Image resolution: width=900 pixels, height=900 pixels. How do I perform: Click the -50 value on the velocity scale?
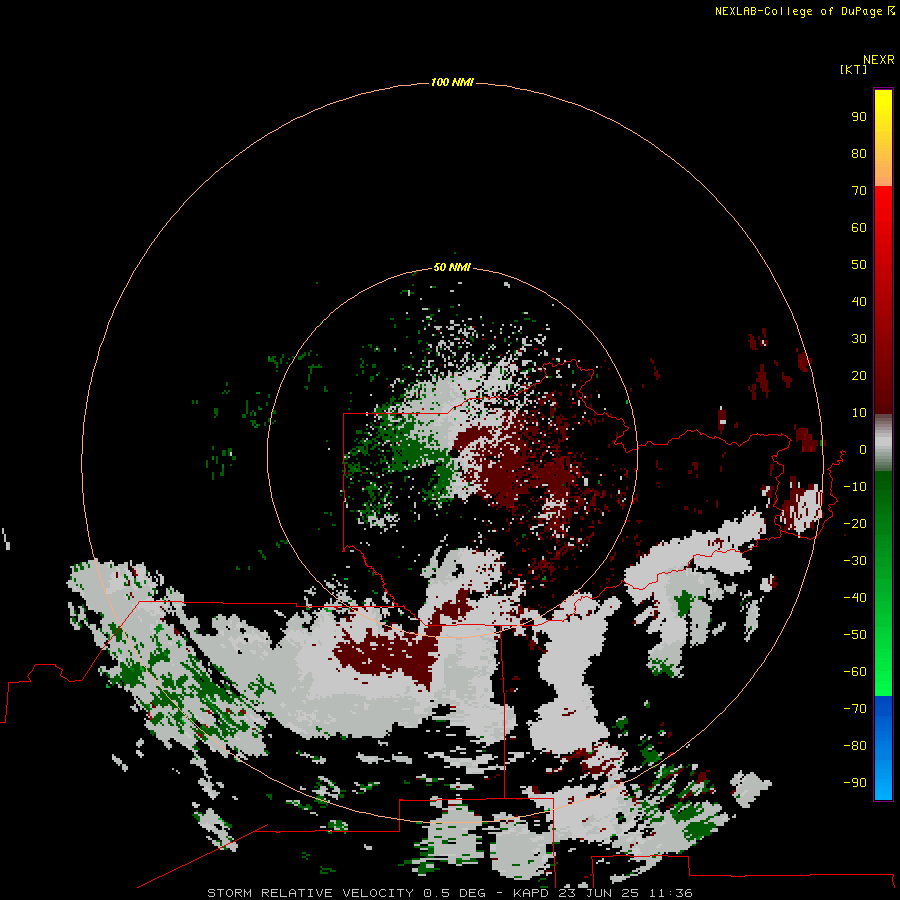[x=855, y=635]
